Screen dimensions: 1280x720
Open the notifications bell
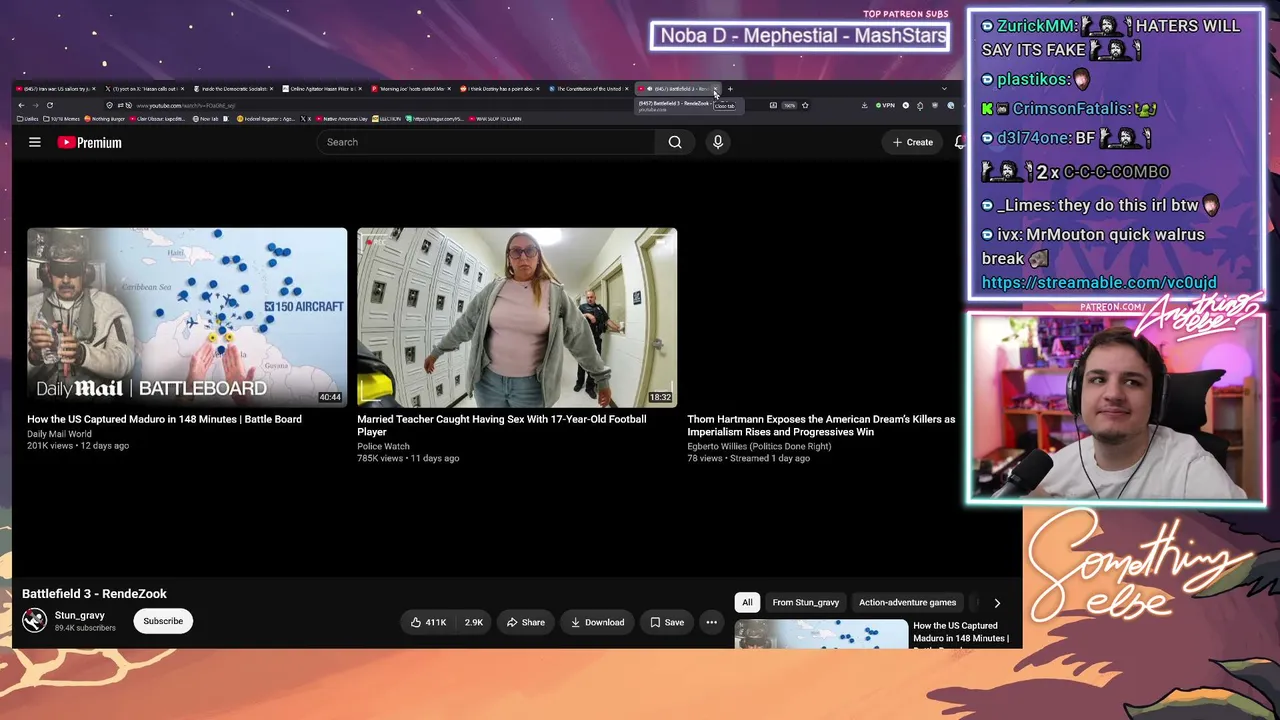(x=959, y=142)
